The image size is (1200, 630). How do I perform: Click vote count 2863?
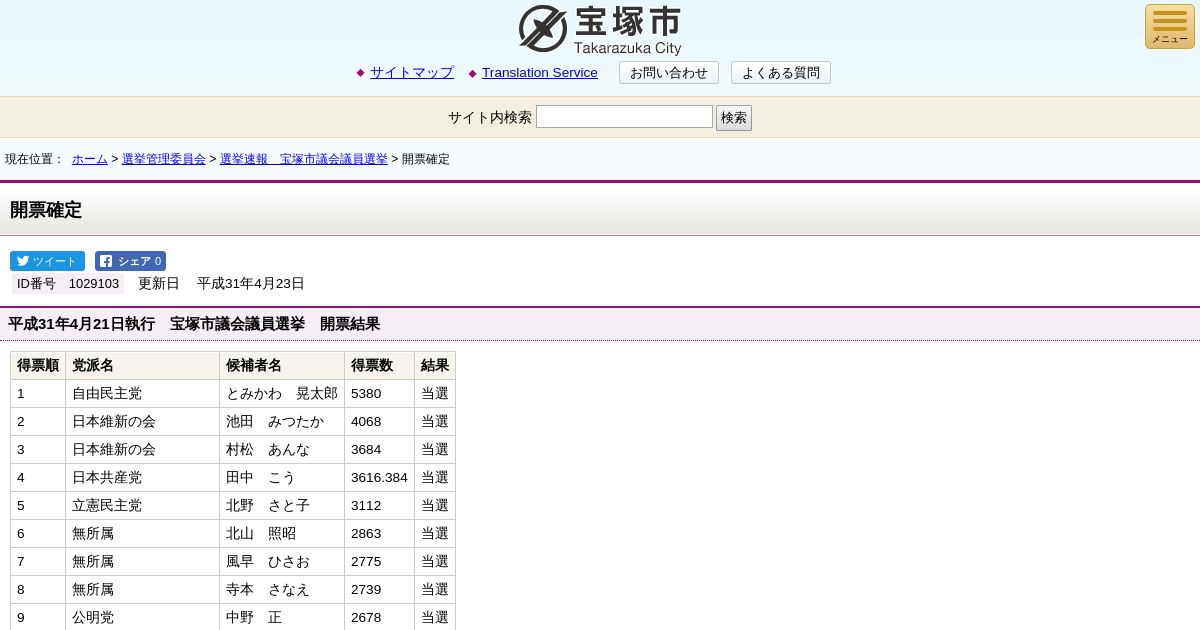pos(380,534)
